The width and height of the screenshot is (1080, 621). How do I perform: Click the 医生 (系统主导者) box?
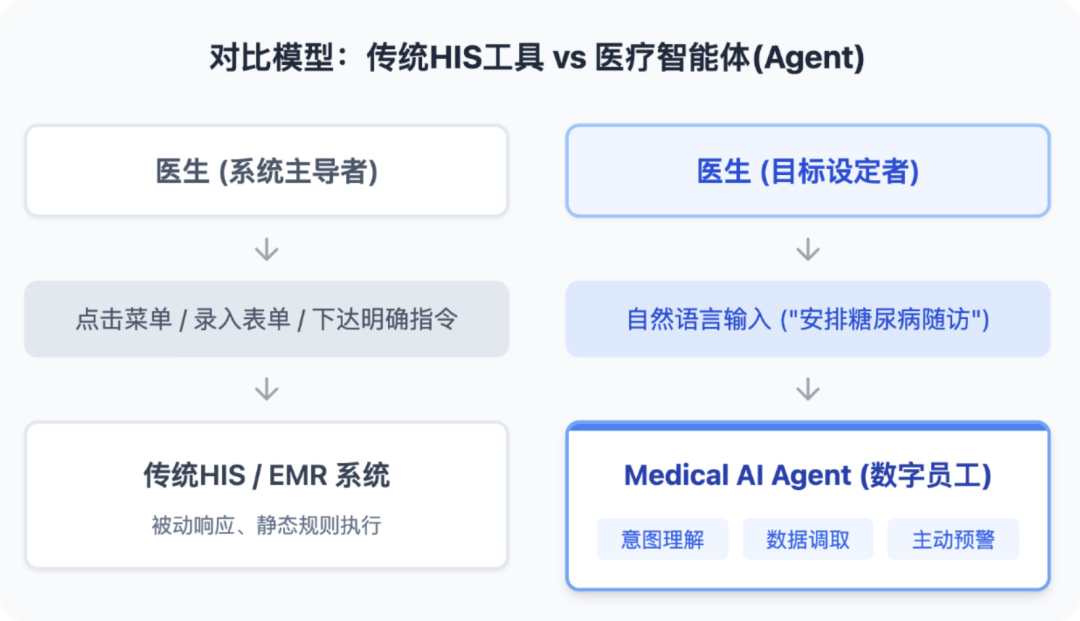(x=266, y=171)
